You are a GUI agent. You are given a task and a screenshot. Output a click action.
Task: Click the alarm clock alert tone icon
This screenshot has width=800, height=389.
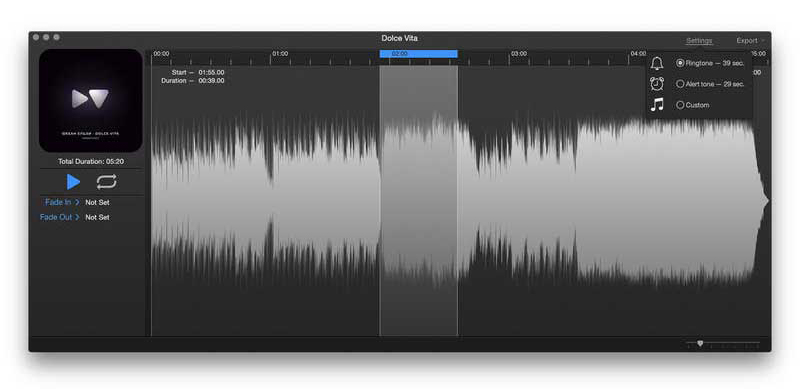point(657,84)
